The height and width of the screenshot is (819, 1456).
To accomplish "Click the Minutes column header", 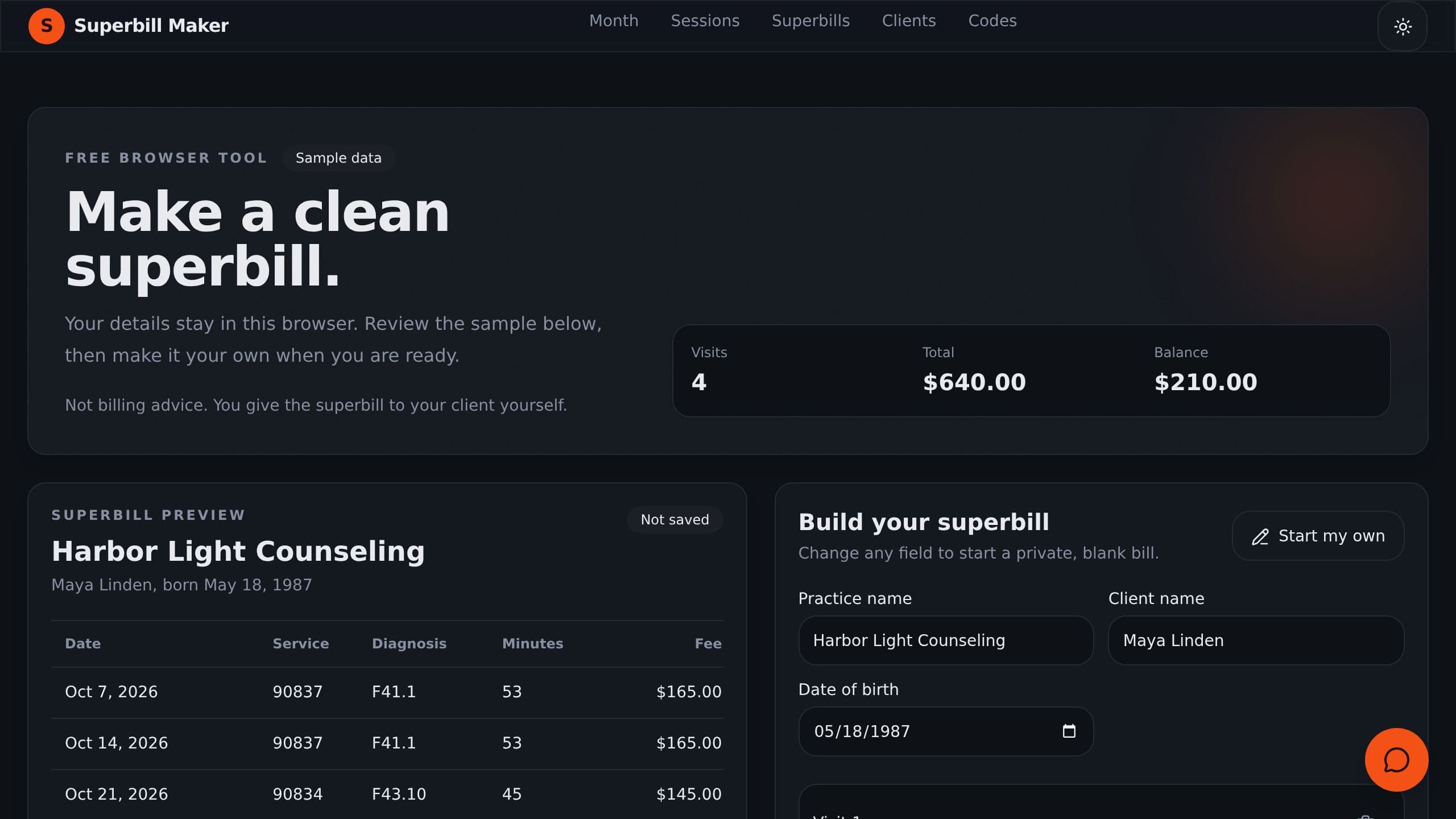I will pyautogui.click(x=532, y=644).
